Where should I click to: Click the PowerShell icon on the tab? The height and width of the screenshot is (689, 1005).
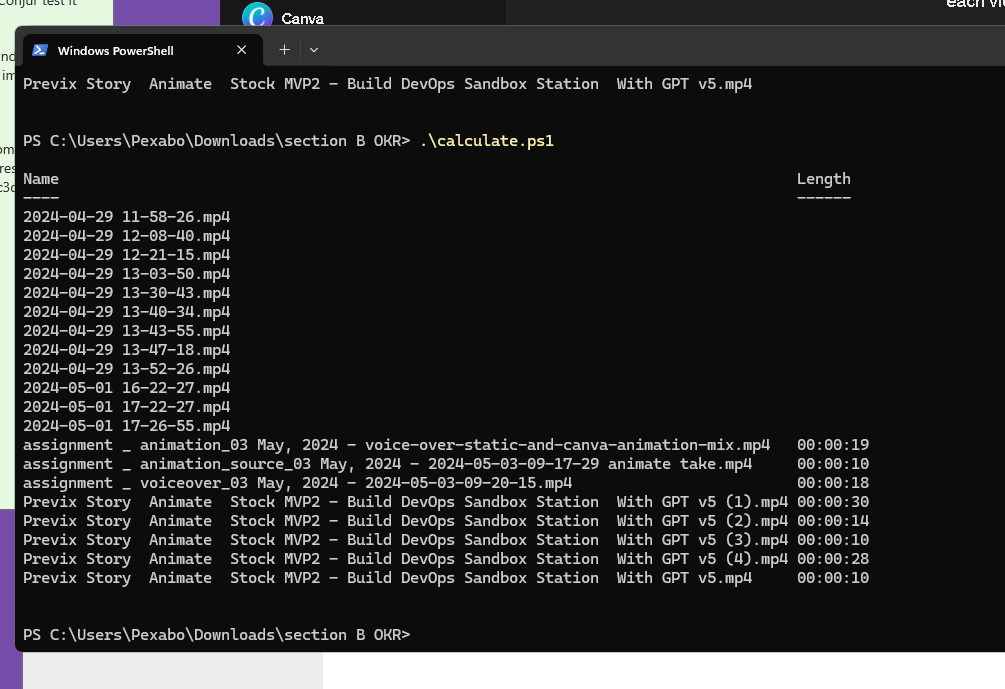click(40, 50)
